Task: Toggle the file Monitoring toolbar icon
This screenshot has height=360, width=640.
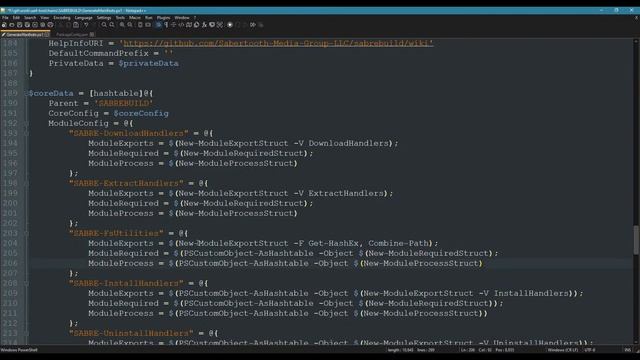Action: [x=220, y=25]
